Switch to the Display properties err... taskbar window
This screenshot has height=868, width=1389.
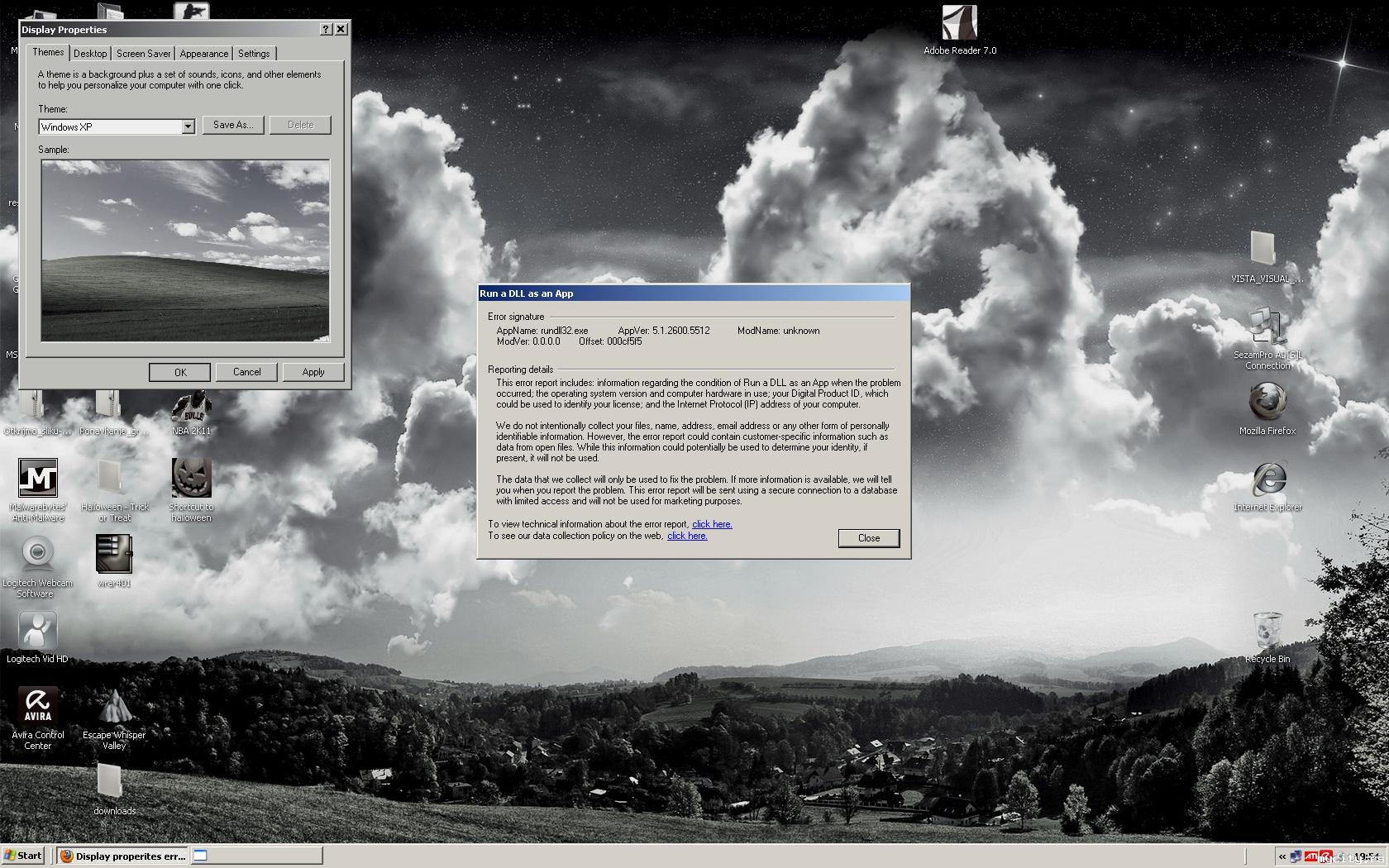122,856
